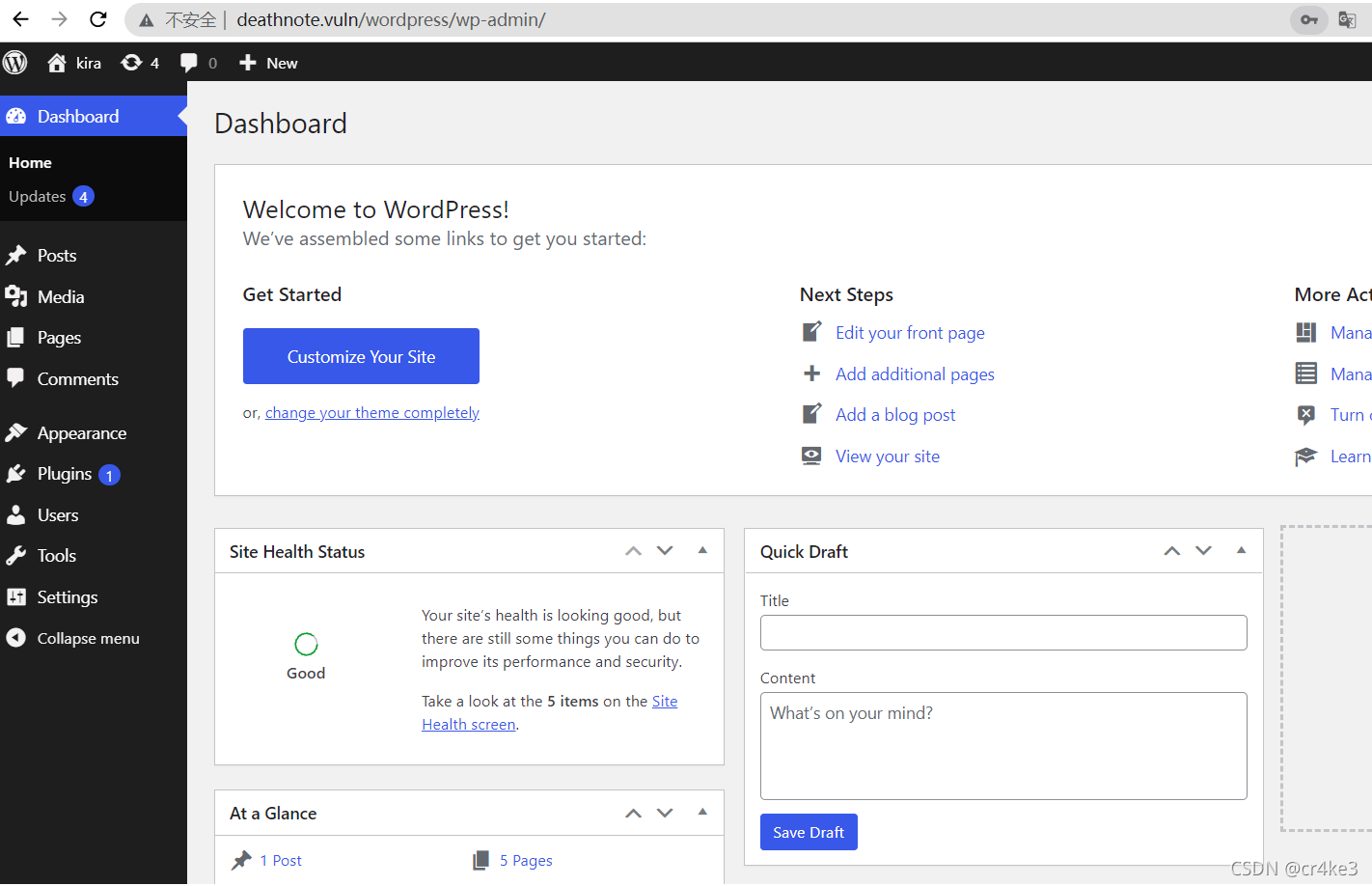This screenshot has width=1372, height=886.
Task: Move At a Glance panel down
Action: [665, 813]
